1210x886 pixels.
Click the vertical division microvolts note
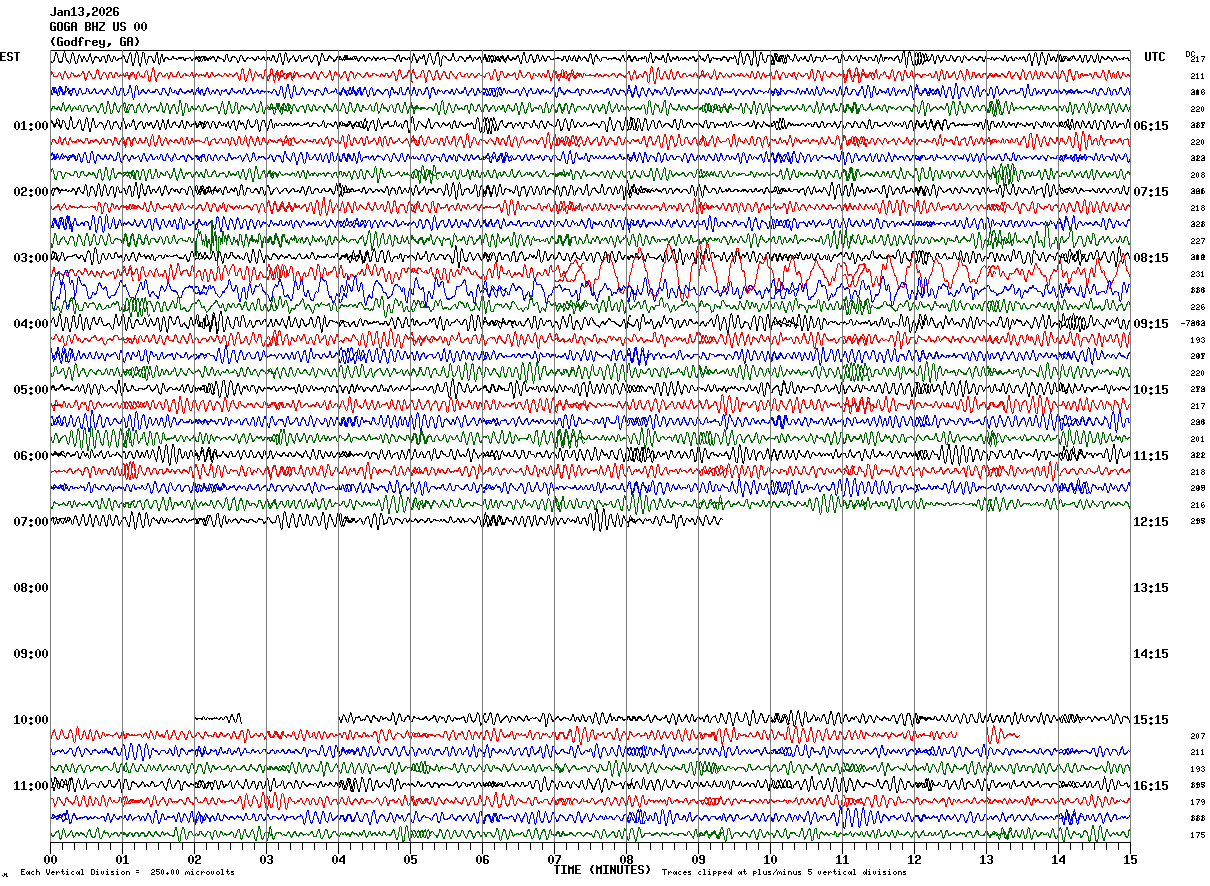click(x=127, y=872)
